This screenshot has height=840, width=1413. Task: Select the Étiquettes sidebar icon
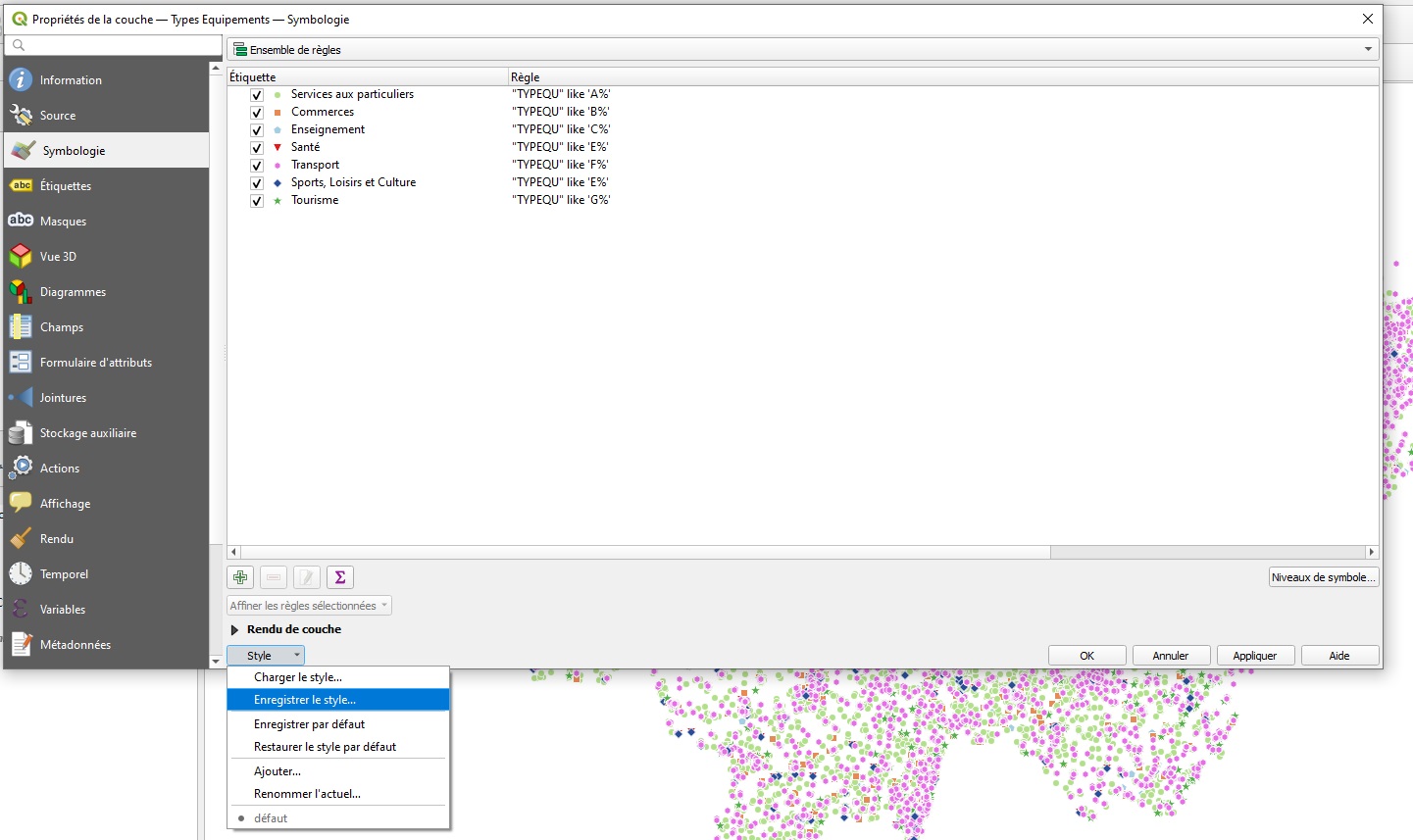21,186
